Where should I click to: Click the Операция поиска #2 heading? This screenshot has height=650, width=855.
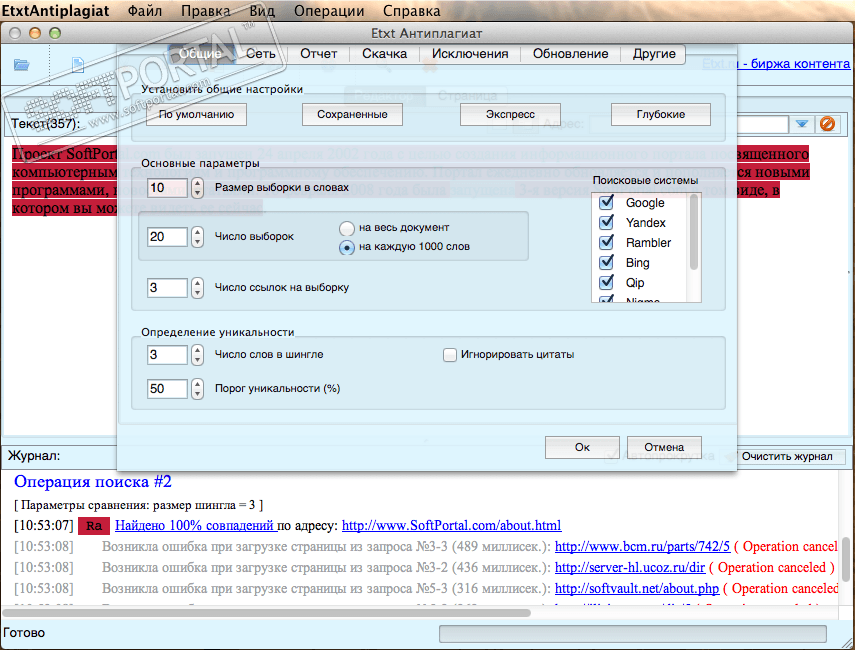tap(93, 482)
